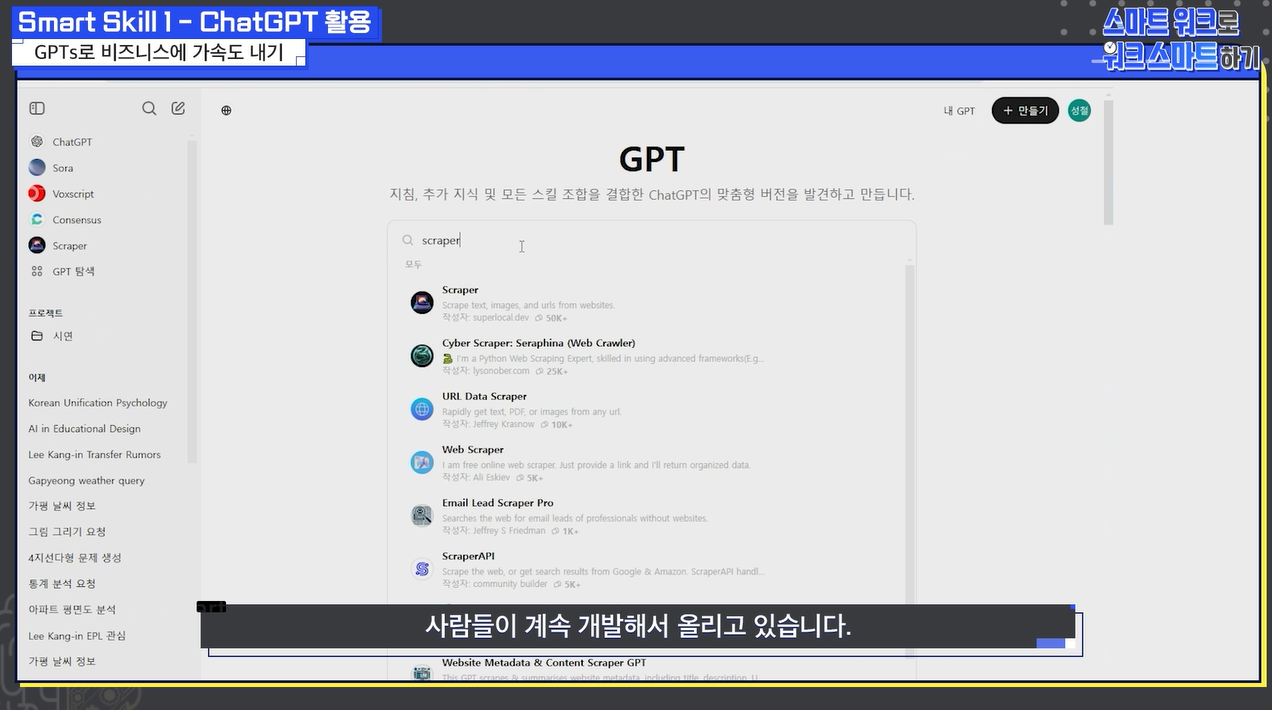Click the Consensus icon in the sidebar

click(37, 220)
